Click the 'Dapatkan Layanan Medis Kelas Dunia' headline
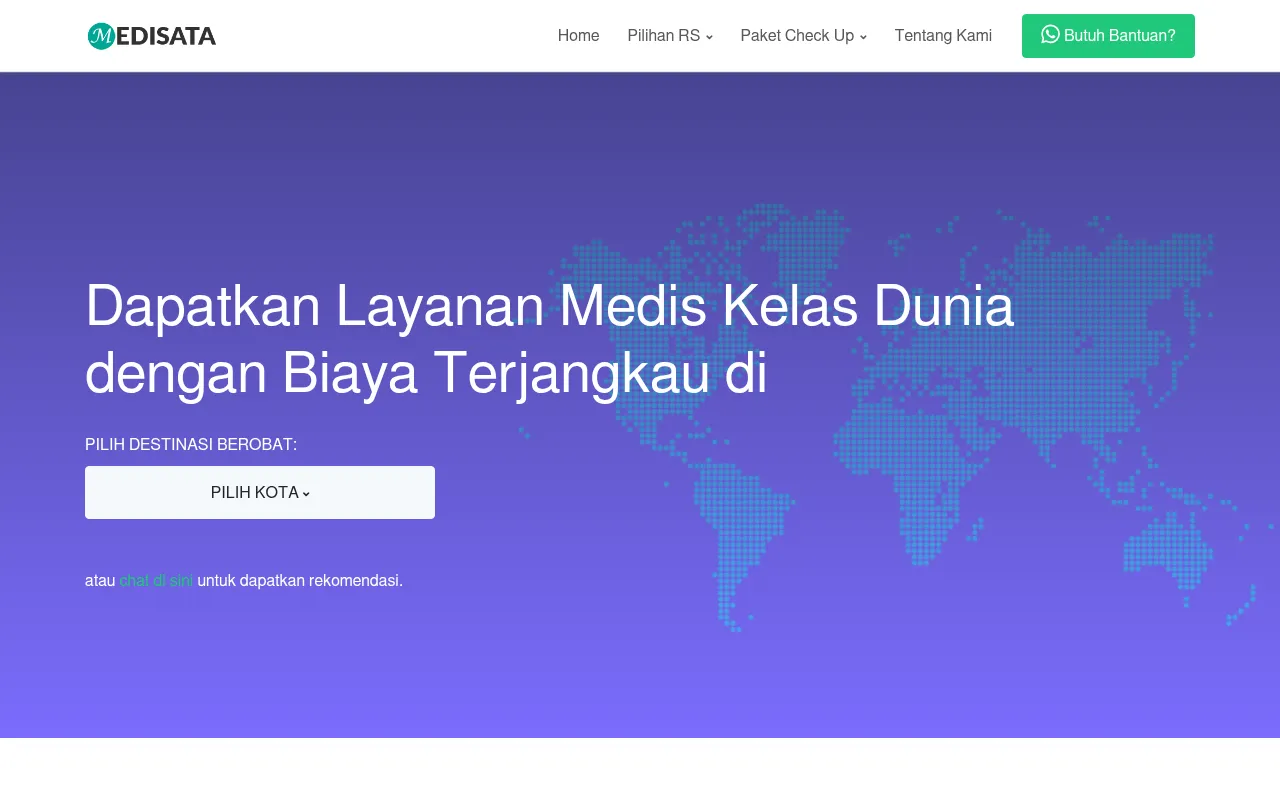Image resolution: width=1280 pixels, height=800 pixels. point(550,306)
